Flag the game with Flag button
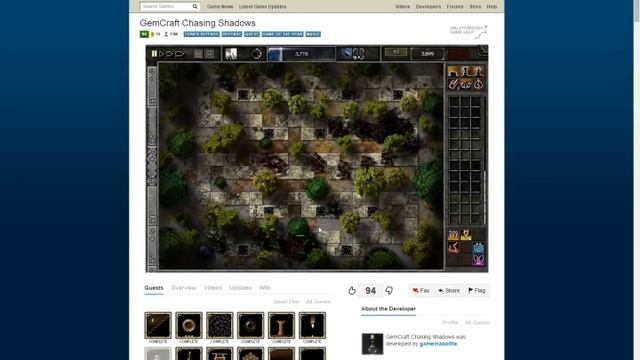The image size is (640, 360). click(477, 291)
